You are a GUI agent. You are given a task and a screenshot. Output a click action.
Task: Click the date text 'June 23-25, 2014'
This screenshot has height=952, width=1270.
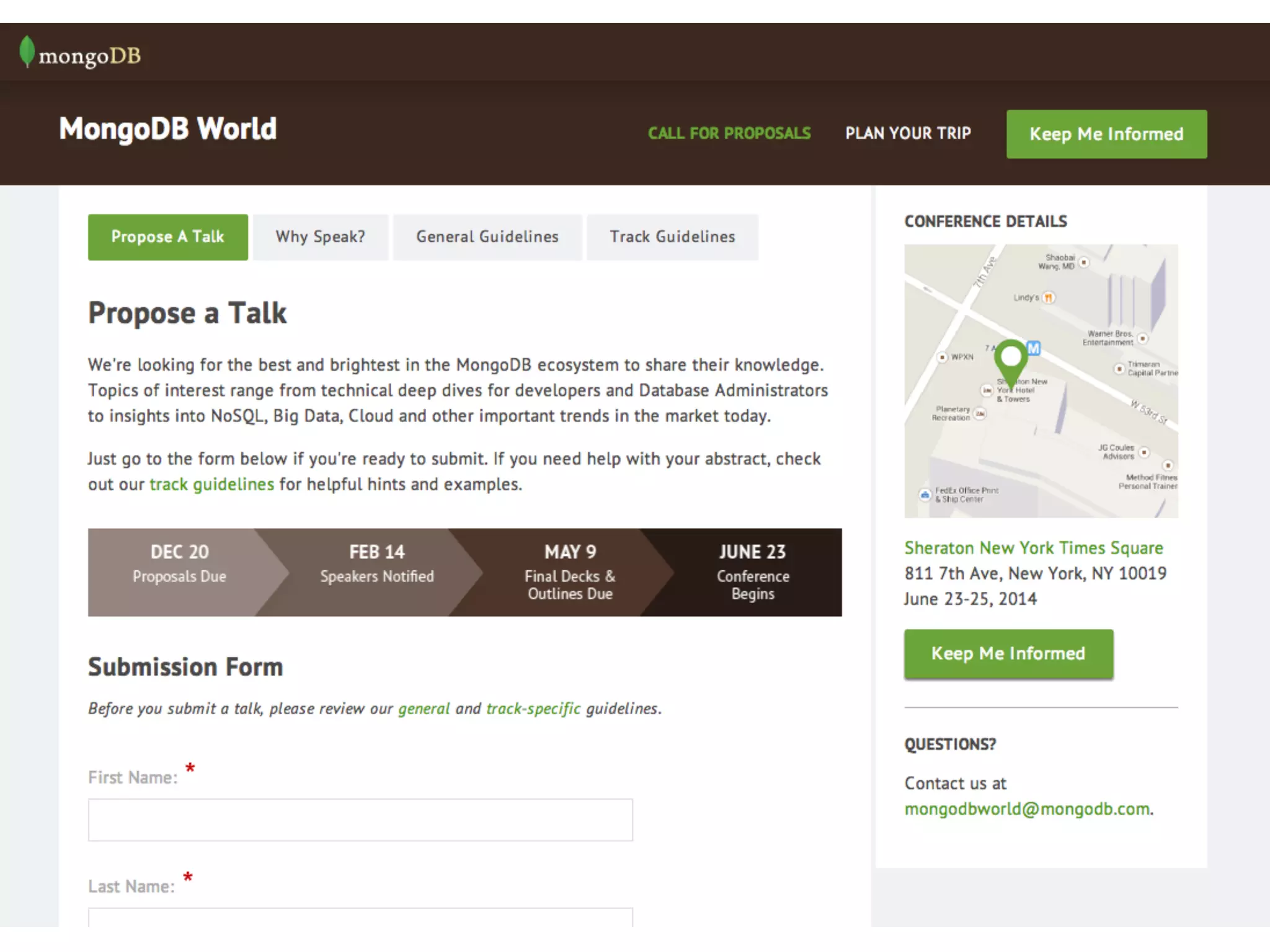[970, 599]
